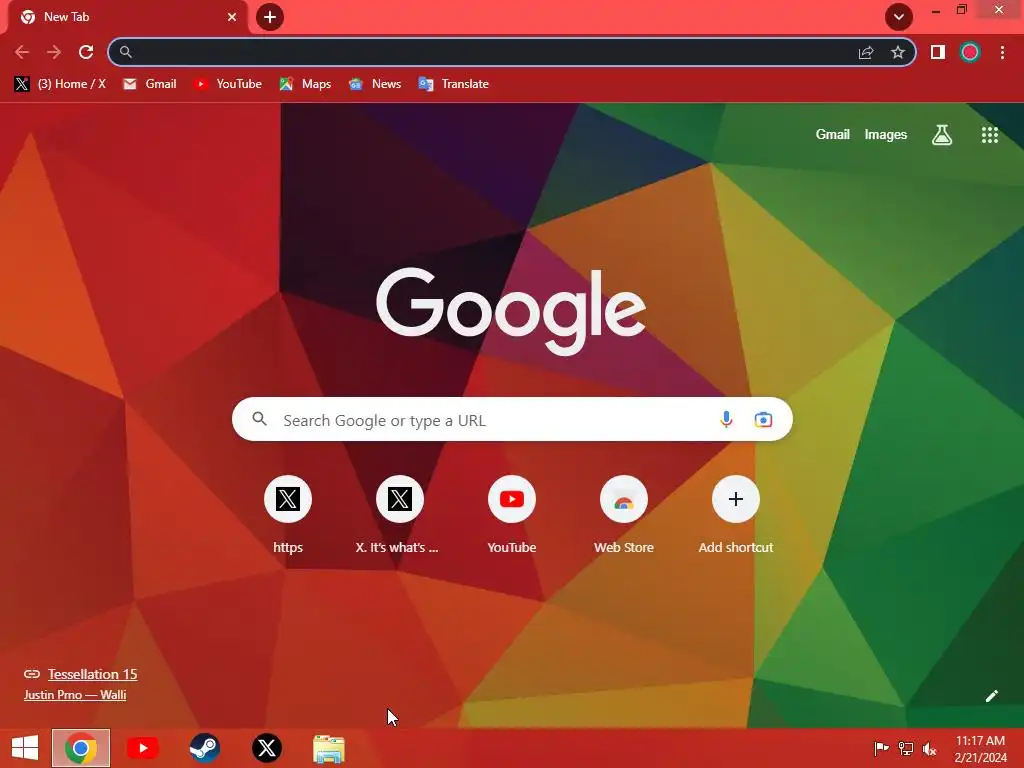Open Search Labs flask icon
The width and height of the screenshot is (1024, 768).
[942, 135]
